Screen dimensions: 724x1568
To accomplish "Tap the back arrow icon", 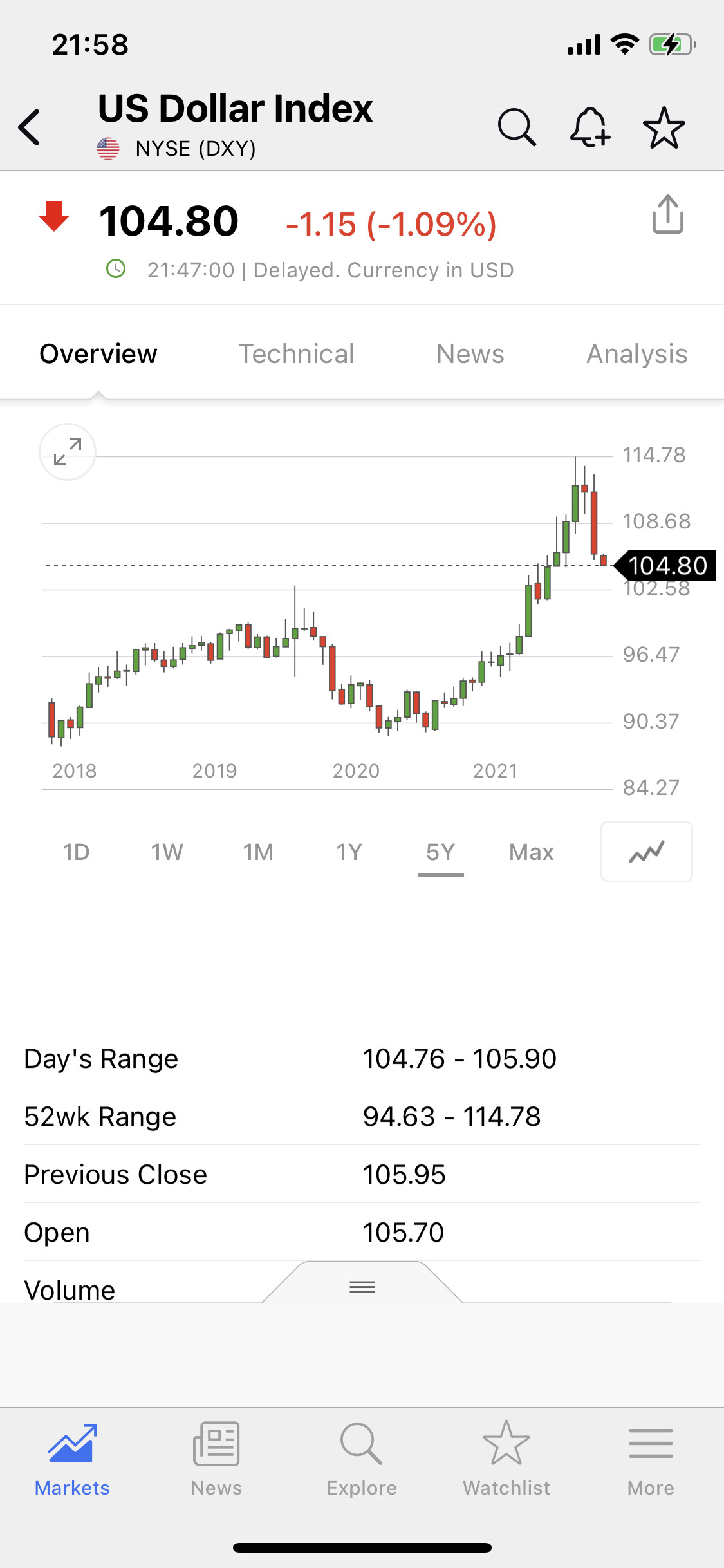I will pyautogui.click(x=30, y=127).
